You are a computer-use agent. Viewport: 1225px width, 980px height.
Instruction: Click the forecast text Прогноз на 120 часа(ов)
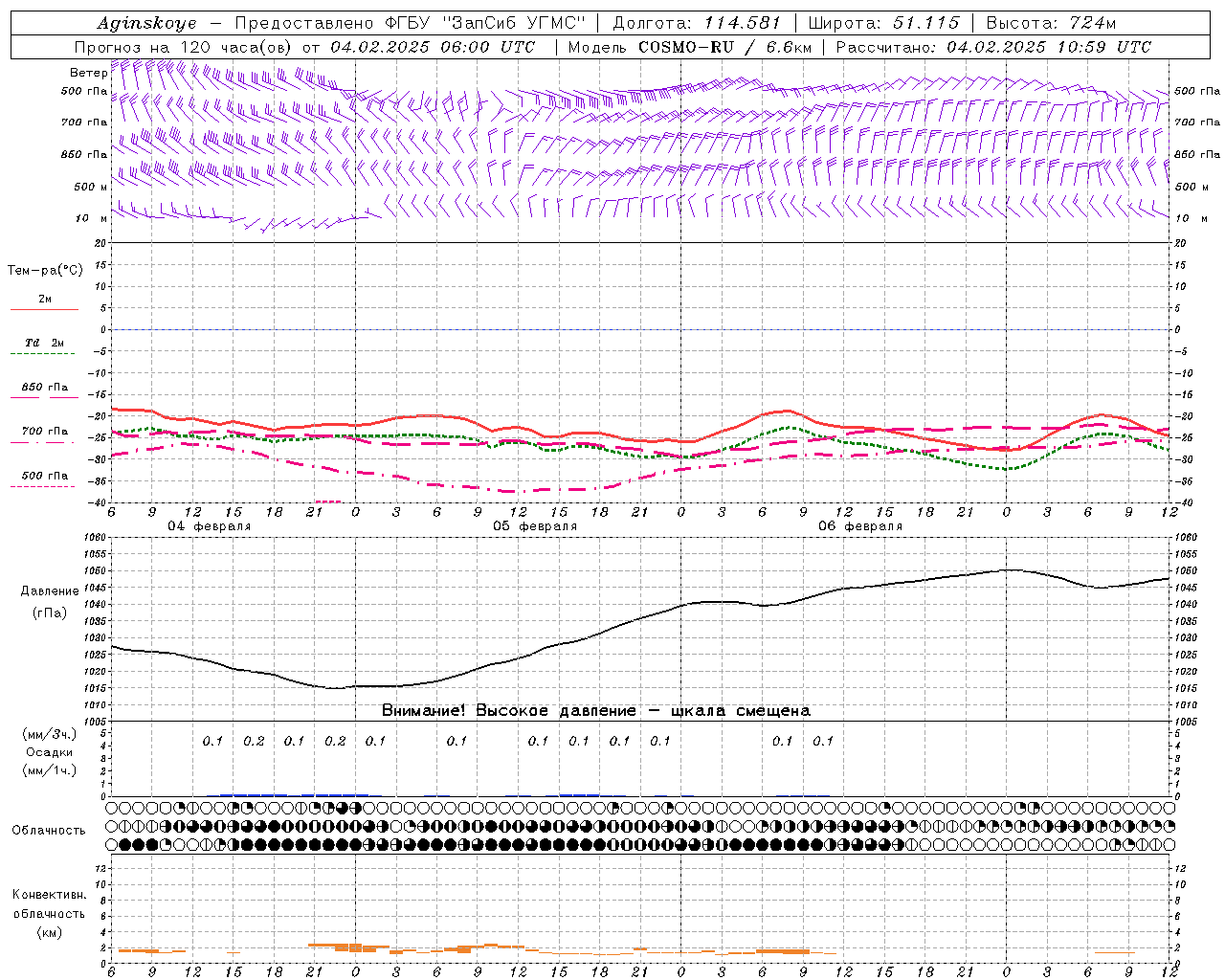(x=184, y=47)
